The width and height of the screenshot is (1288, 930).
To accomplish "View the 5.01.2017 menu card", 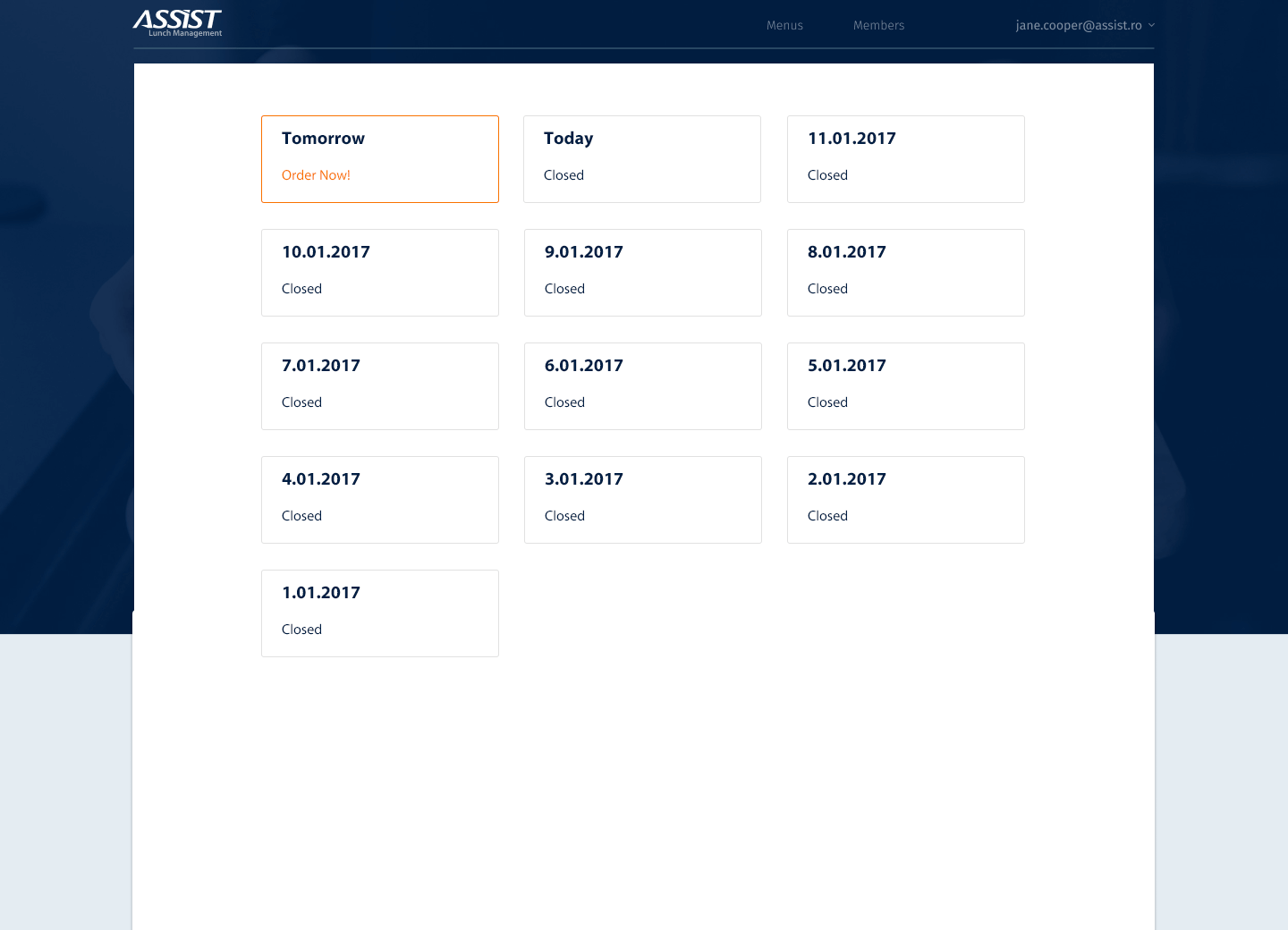I will [906, 386].
